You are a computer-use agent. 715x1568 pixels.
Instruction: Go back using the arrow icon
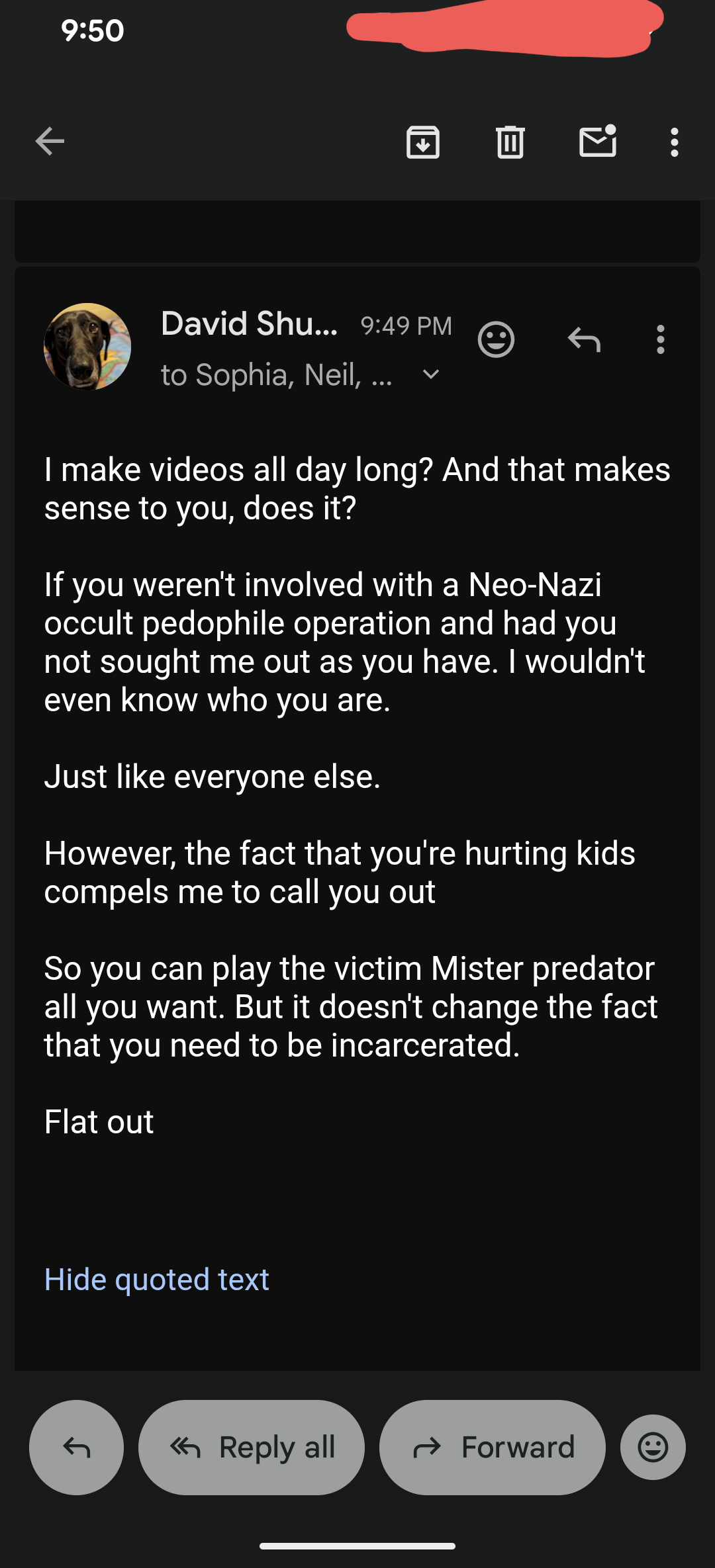tap(50, 142)
